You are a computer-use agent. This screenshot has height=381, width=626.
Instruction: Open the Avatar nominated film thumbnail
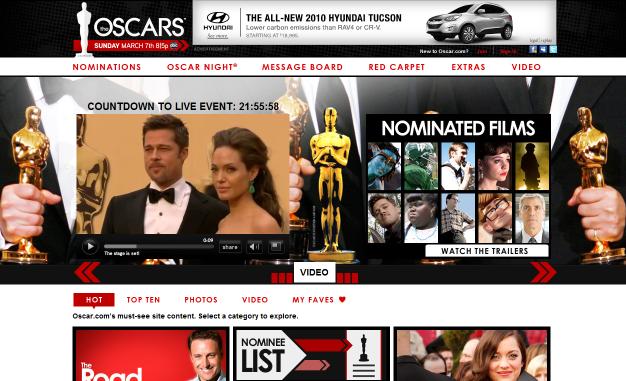(384, 166)
